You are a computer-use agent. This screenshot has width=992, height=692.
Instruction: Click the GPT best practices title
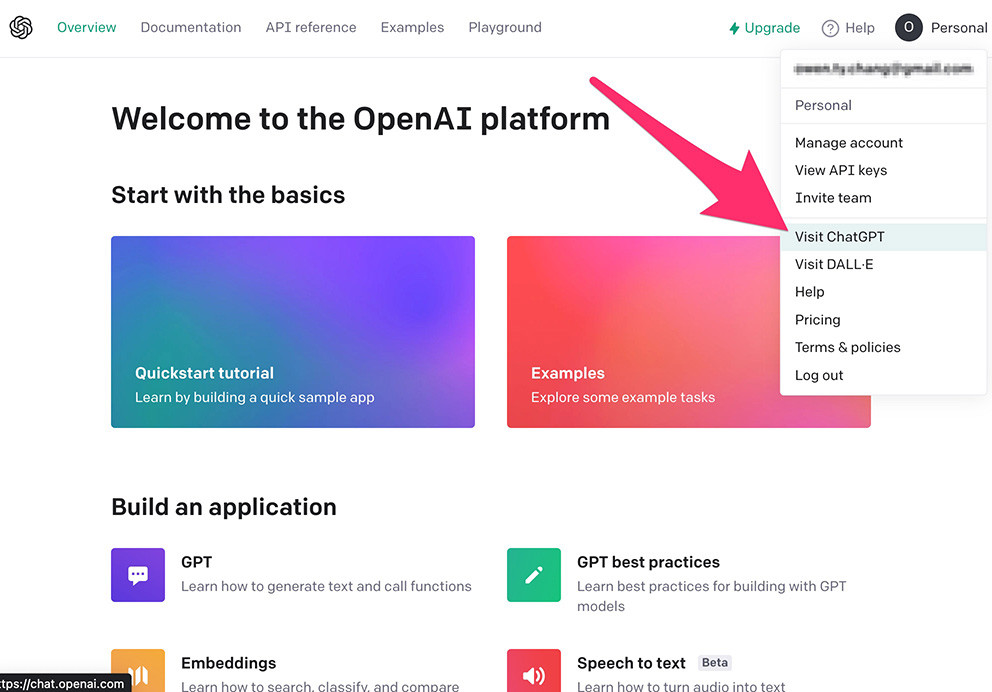[648, 562]
